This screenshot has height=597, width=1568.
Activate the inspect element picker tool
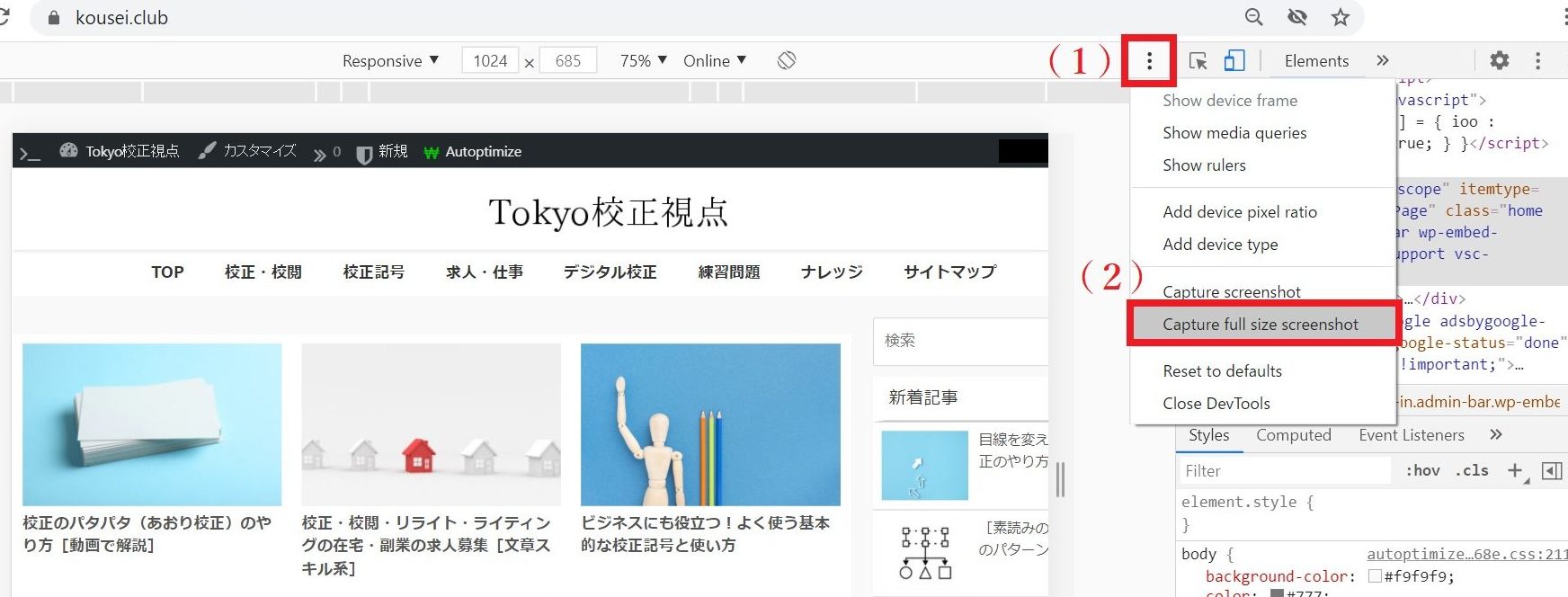pos(1198,60)
